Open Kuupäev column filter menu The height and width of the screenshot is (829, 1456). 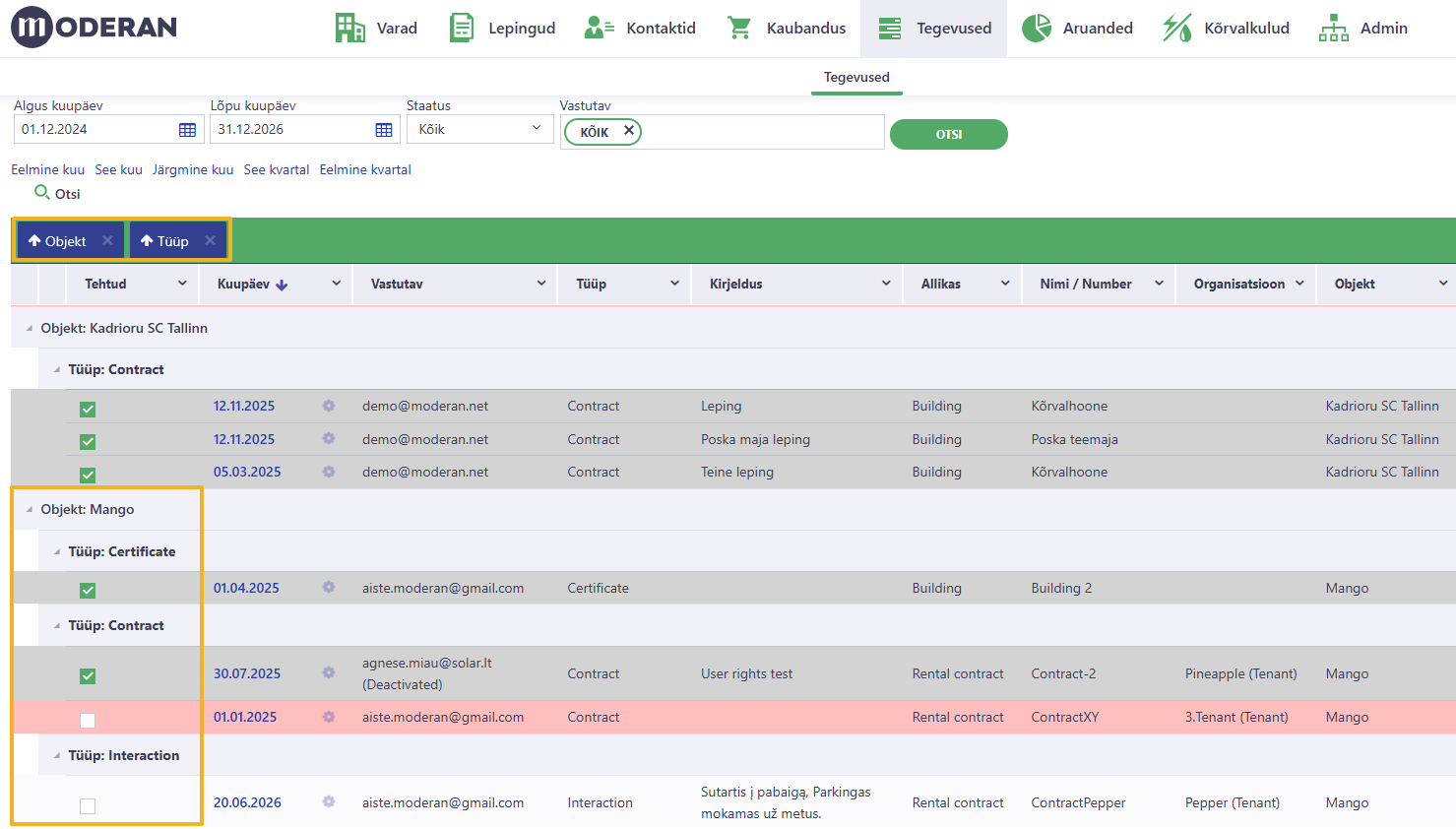pos(336,284)
